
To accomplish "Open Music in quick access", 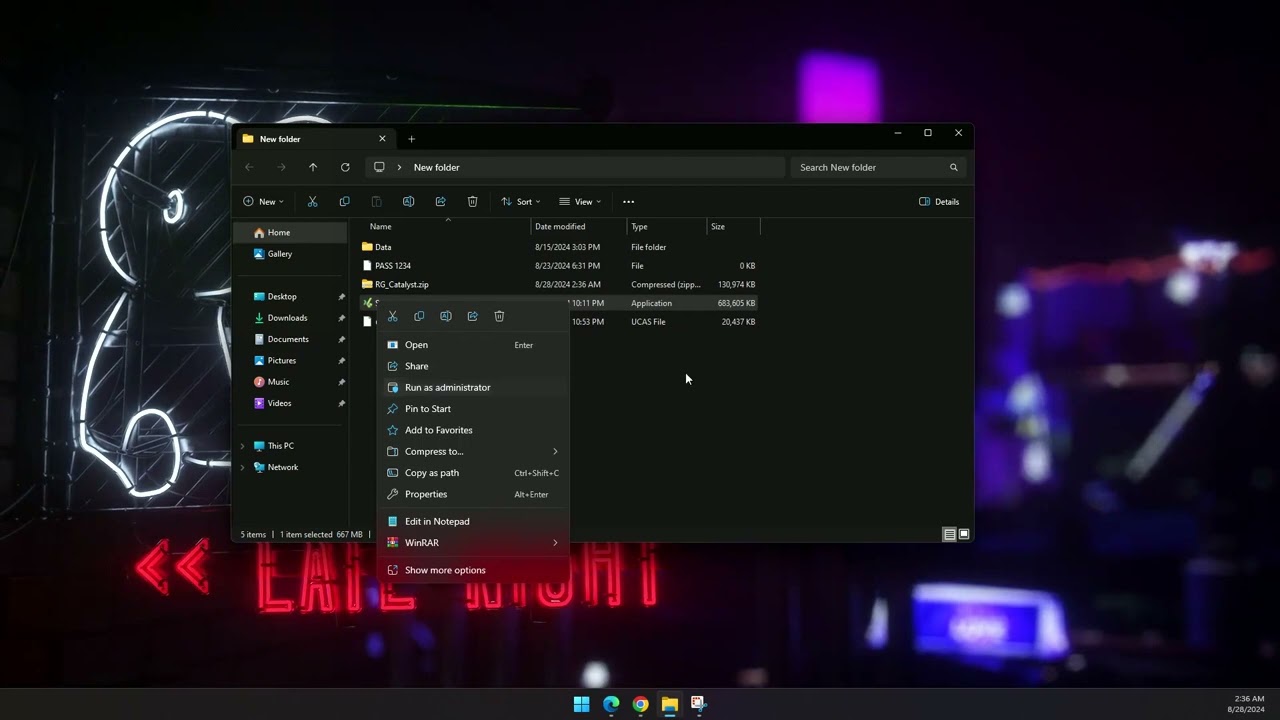I will (291, 382).
